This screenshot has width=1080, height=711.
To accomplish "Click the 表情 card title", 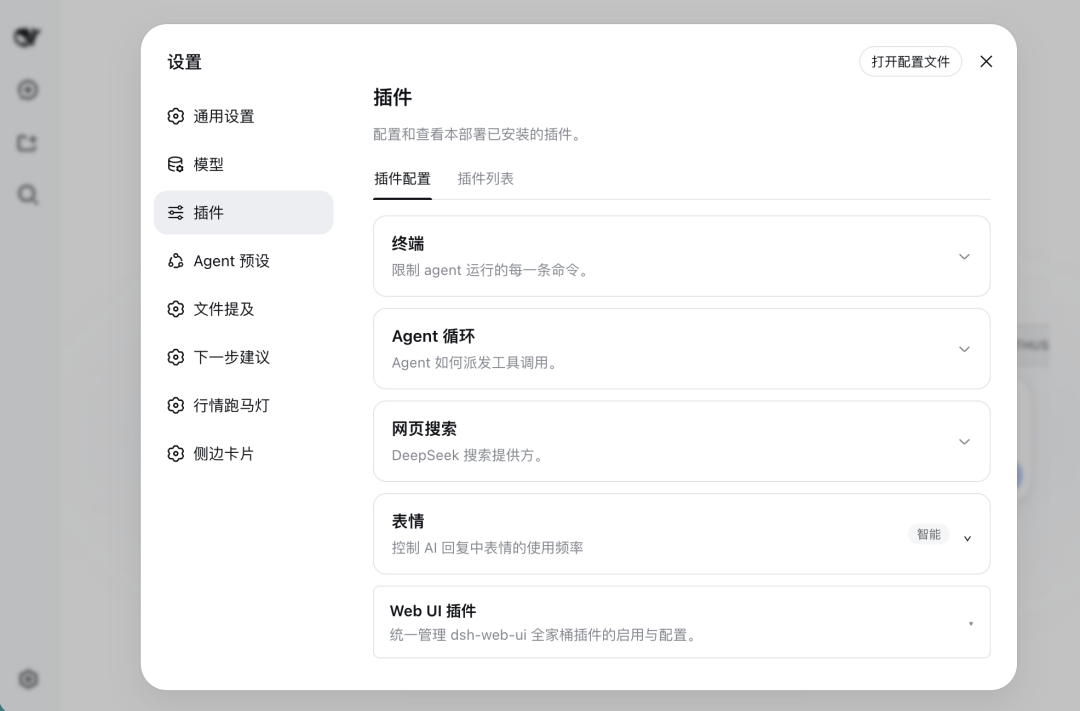I will click(x=408, y=522).
